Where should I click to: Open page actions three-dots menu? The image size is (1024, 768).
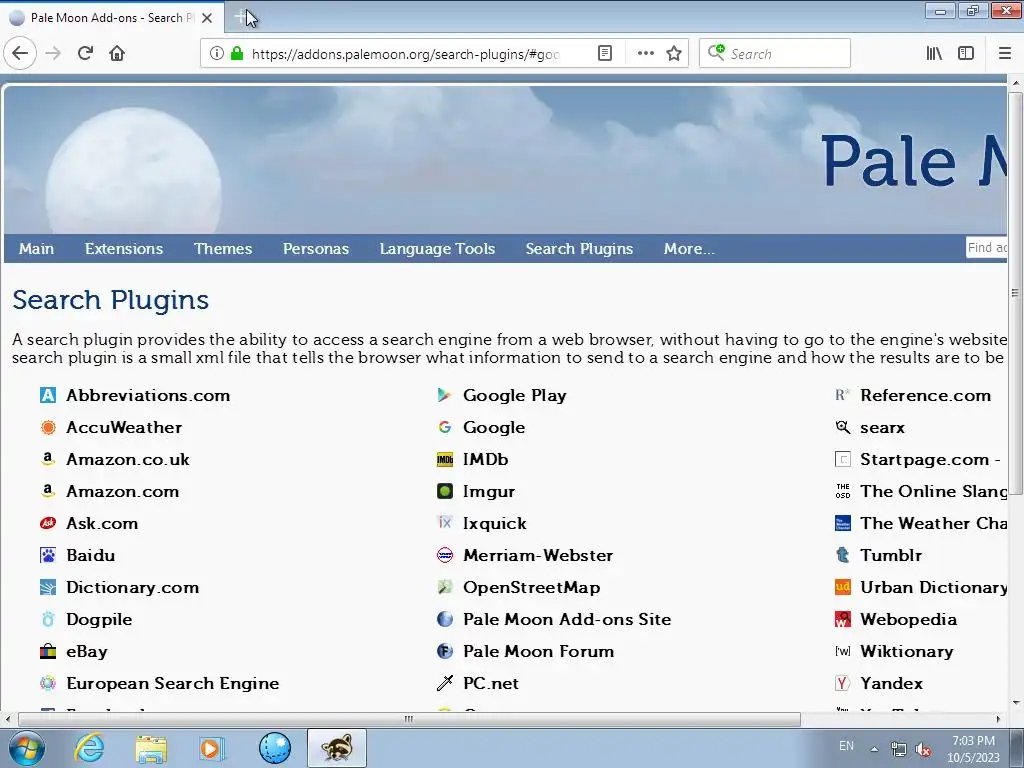coord(645,54)
